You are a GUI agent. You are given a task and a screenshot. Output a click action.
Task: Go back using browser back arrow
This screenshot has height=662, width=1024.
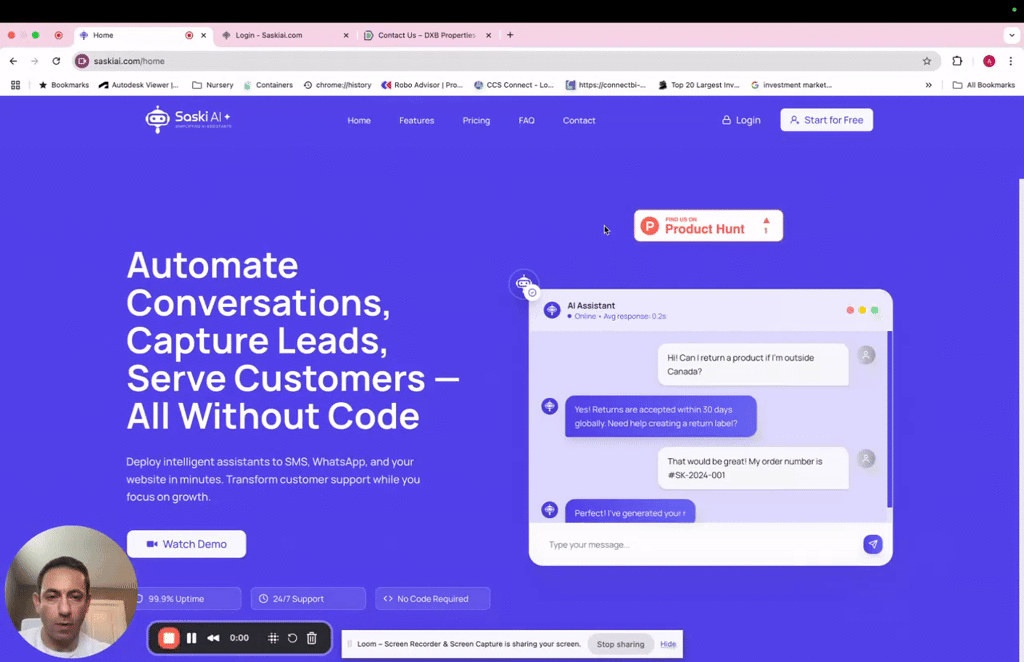coord(14,61)
